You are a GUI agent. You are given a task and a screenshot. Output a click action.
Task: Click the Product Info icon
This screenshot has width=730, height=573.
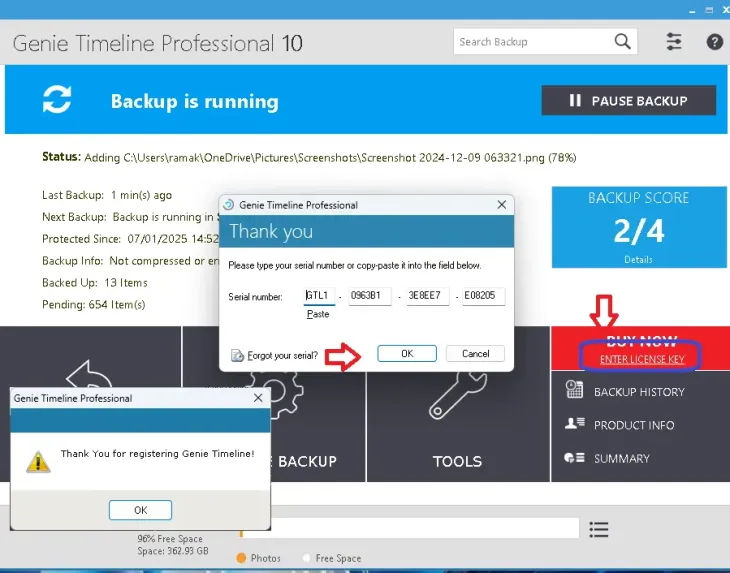pyautogui.click(x=574, y=424)
